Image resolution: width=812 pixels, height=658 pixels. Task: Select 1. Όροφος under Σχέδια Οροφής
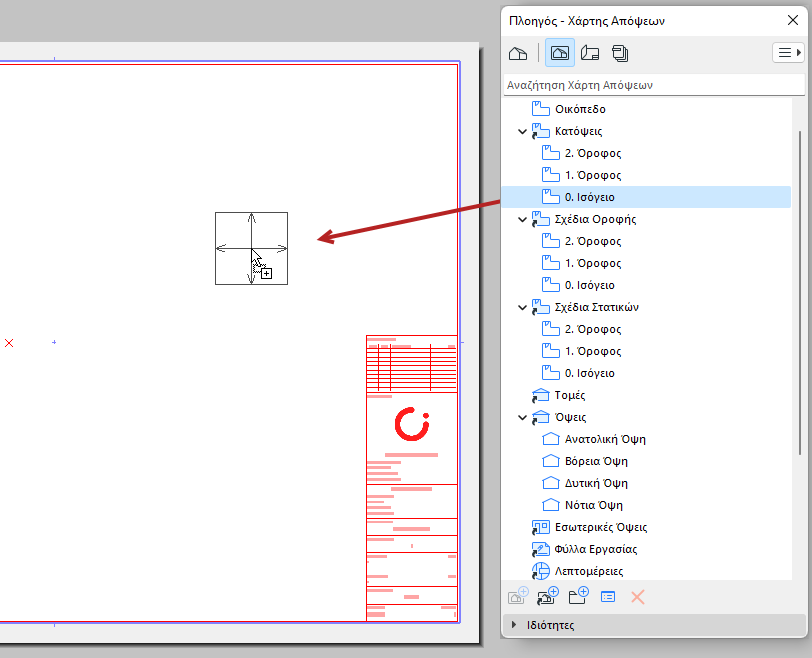[581, 263]
